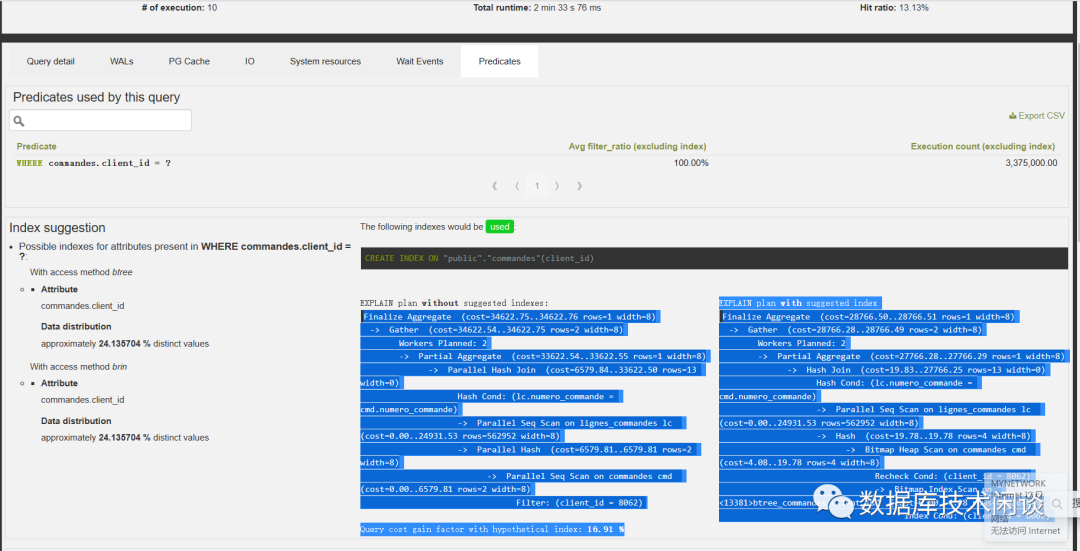The image size is (1080, 551).
Task: Go to first page of predicates
Action: [x=495, y=186]
